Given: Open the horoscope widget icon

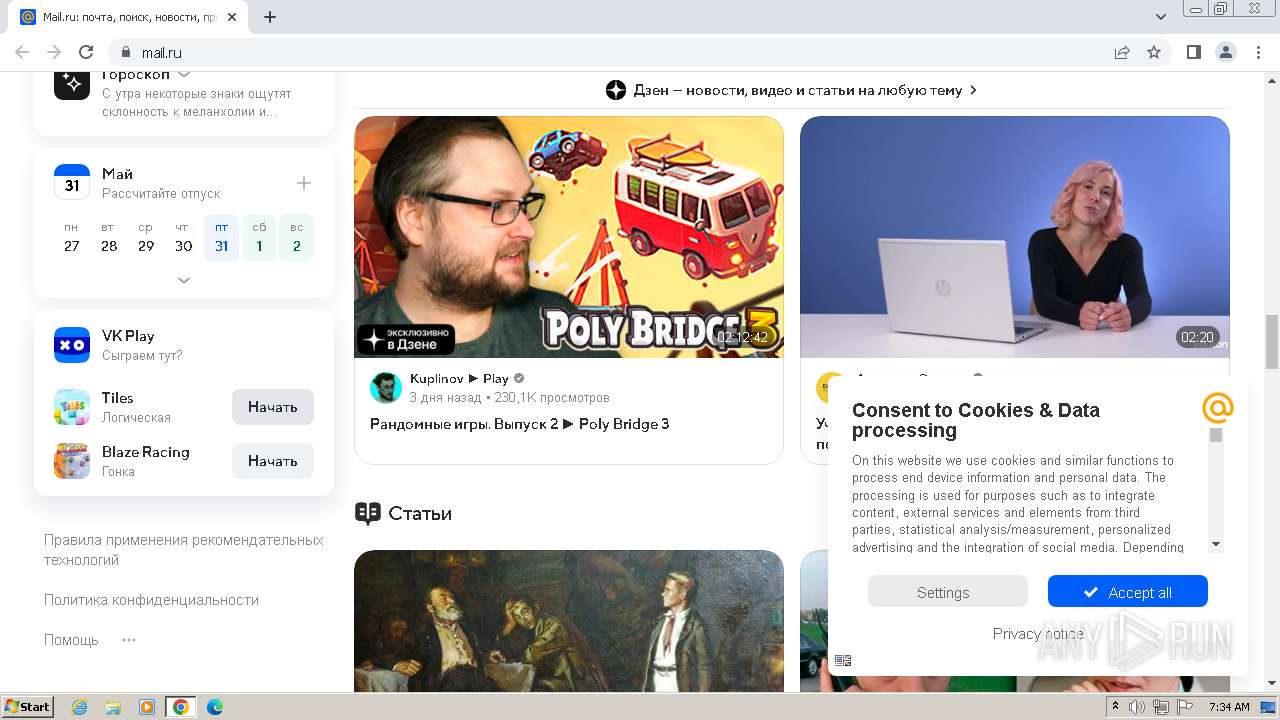Looking at the screenshot, I should [x=72, y=85].
